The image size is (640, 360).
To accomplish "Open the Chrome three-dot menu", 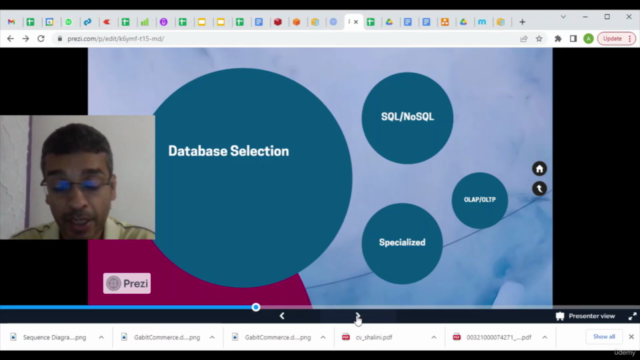I will pos(630,39).
